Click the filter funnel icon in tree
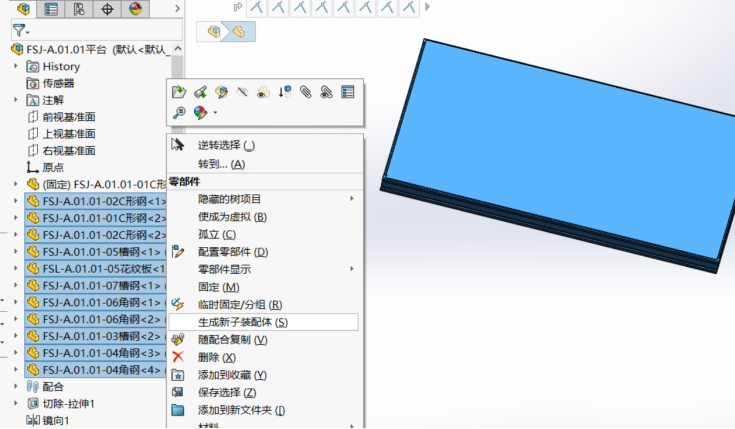The width and height of the screenshot is (735, 429). 17,31
